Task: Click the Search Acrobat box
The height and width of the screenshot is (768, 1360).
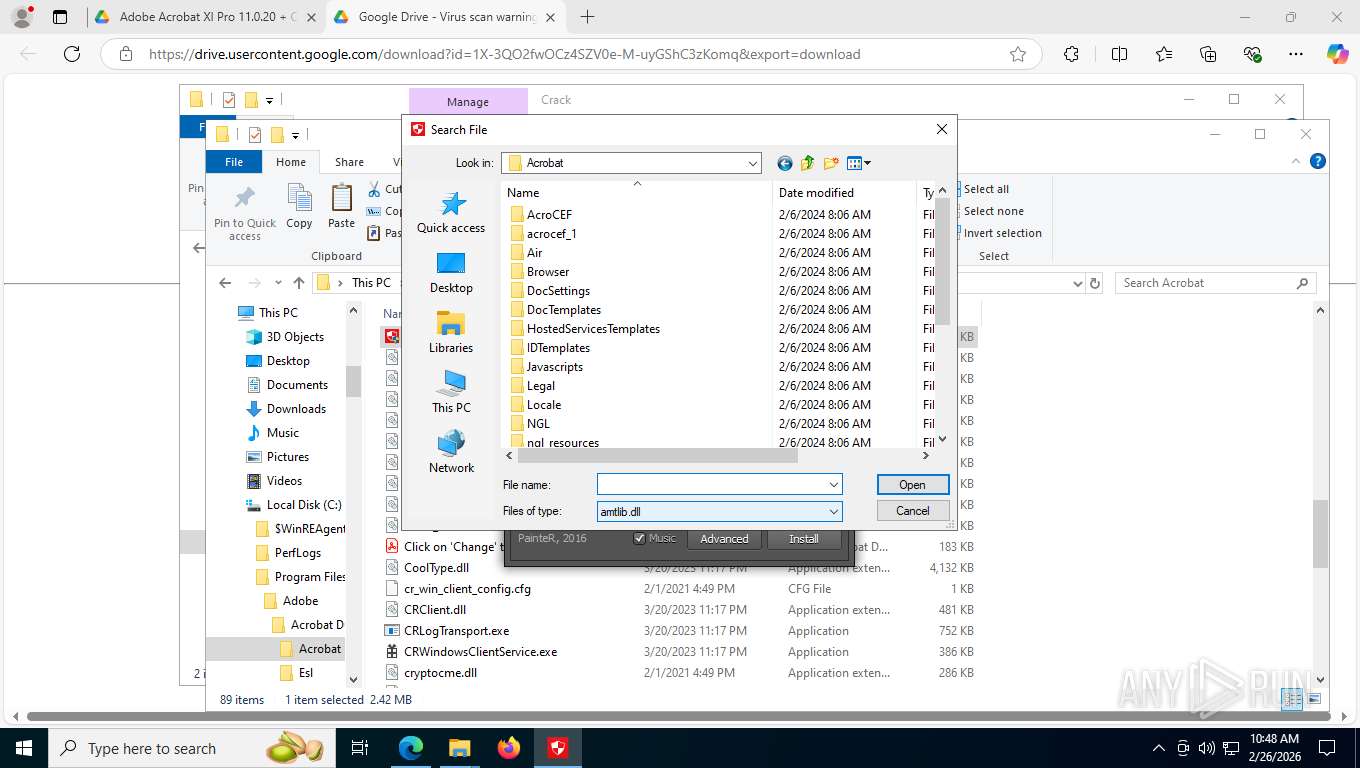Action: pyautogui.click(x=1215, y=283)
